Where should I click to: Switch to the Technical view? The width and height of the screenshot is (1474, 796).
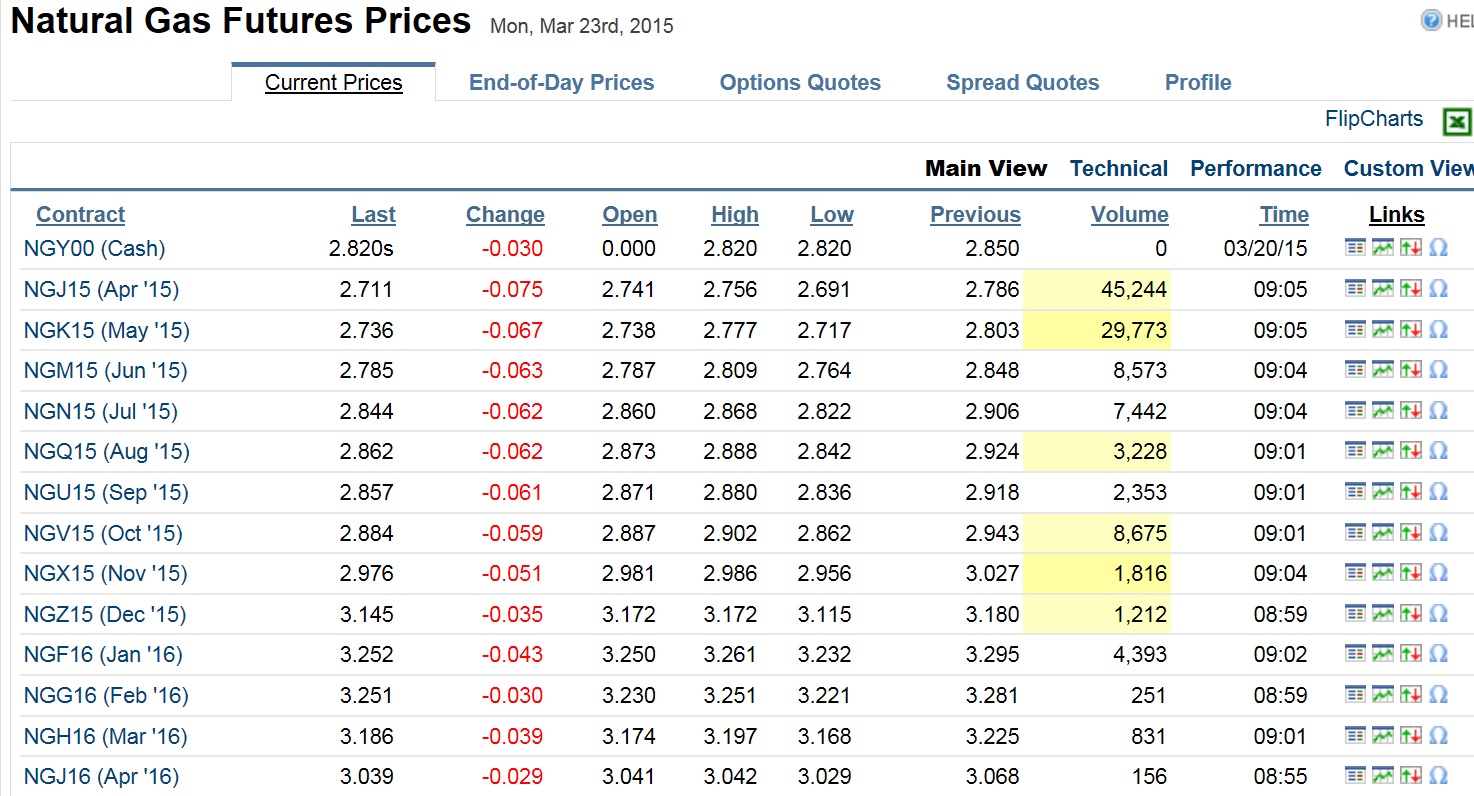pos(1119,168)
